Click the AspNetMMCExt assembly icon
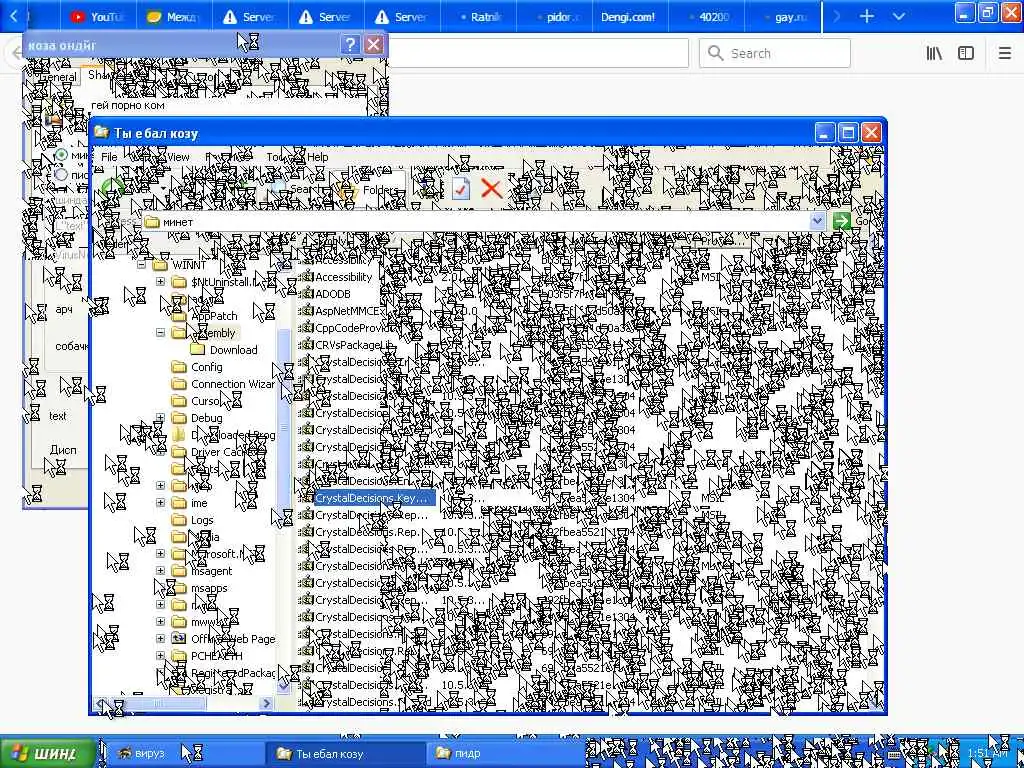Screen dimensions: 1024x768 tap(306, 311)
